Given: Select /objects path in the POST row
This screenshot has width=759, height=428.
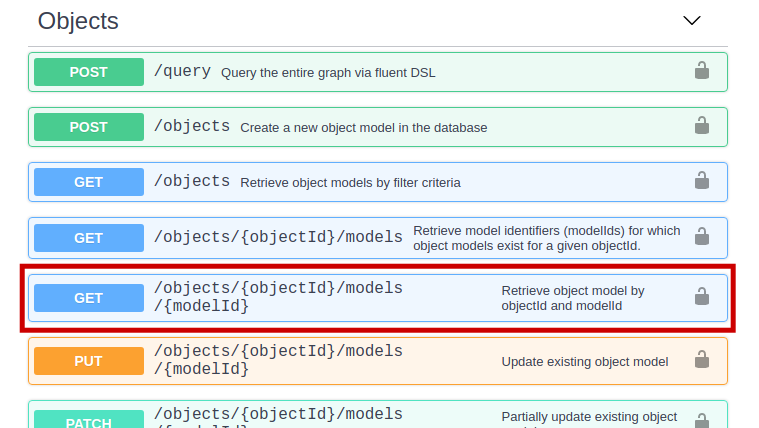Looking at the screenshot, I should (192, 126).
